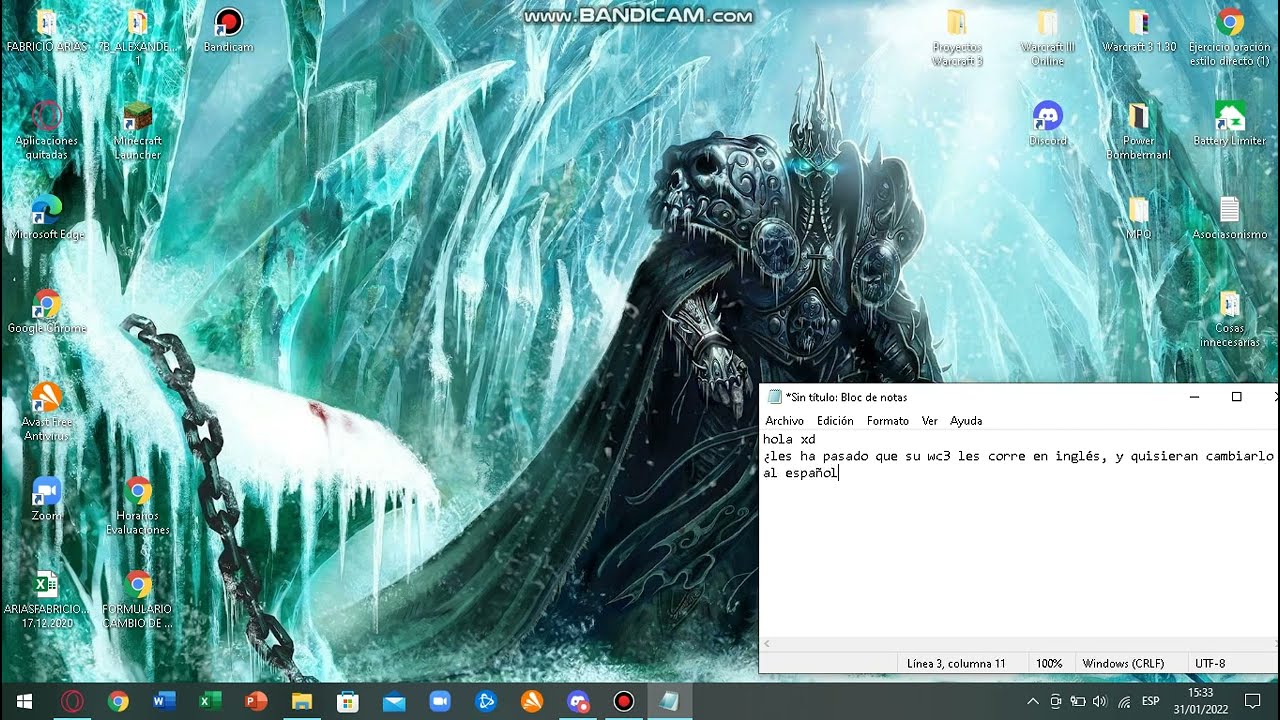Open File Explorer from the taskbar
The height and width of the screenshot is (720, 1280).
coord(302,701)
